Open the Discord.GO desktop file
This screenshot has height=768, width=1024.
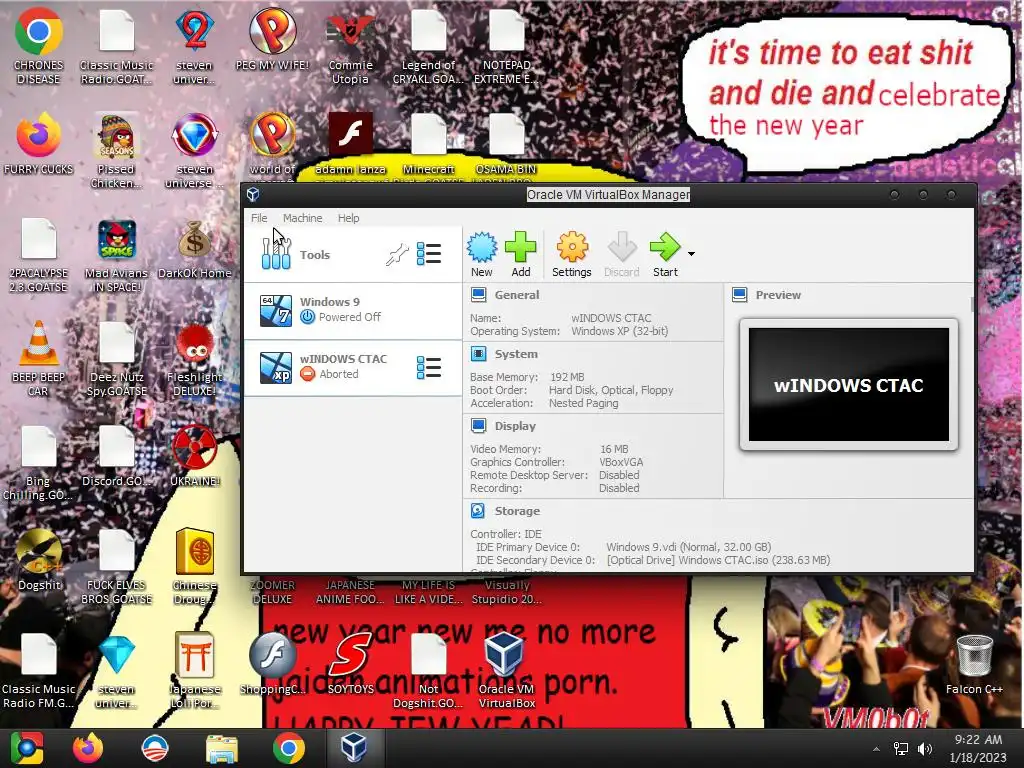click(116, 456)
